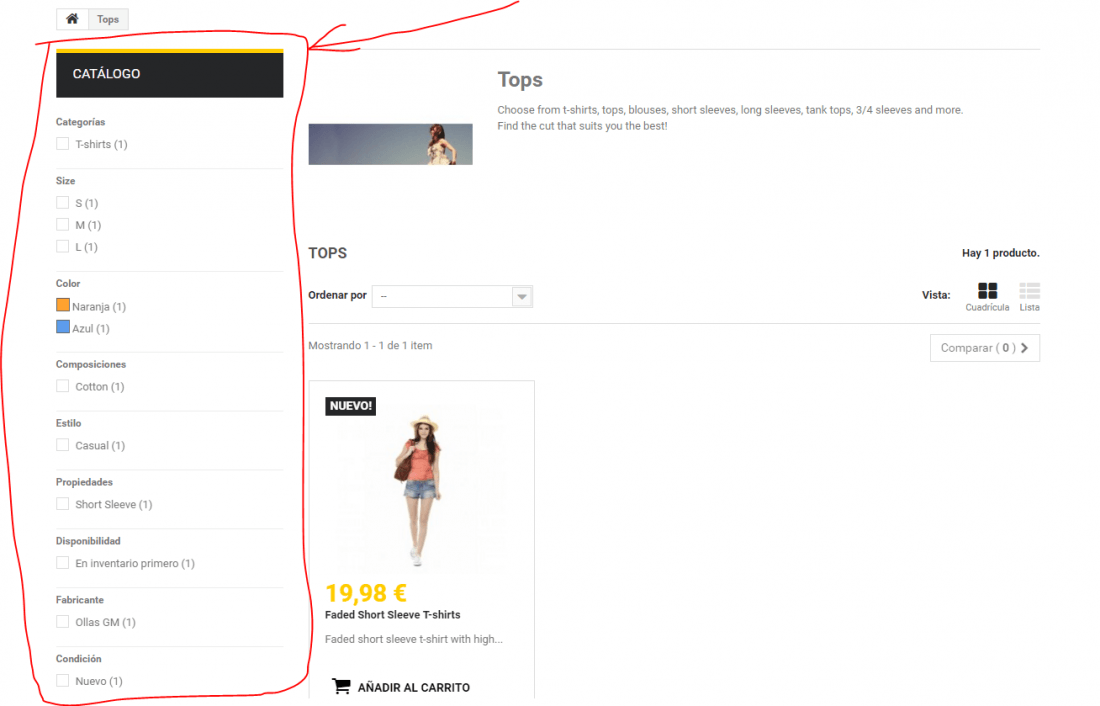Click the CATÁLOGO panel header
Viewport: 1100px width, 706px height.
click(x=170, y=74)
